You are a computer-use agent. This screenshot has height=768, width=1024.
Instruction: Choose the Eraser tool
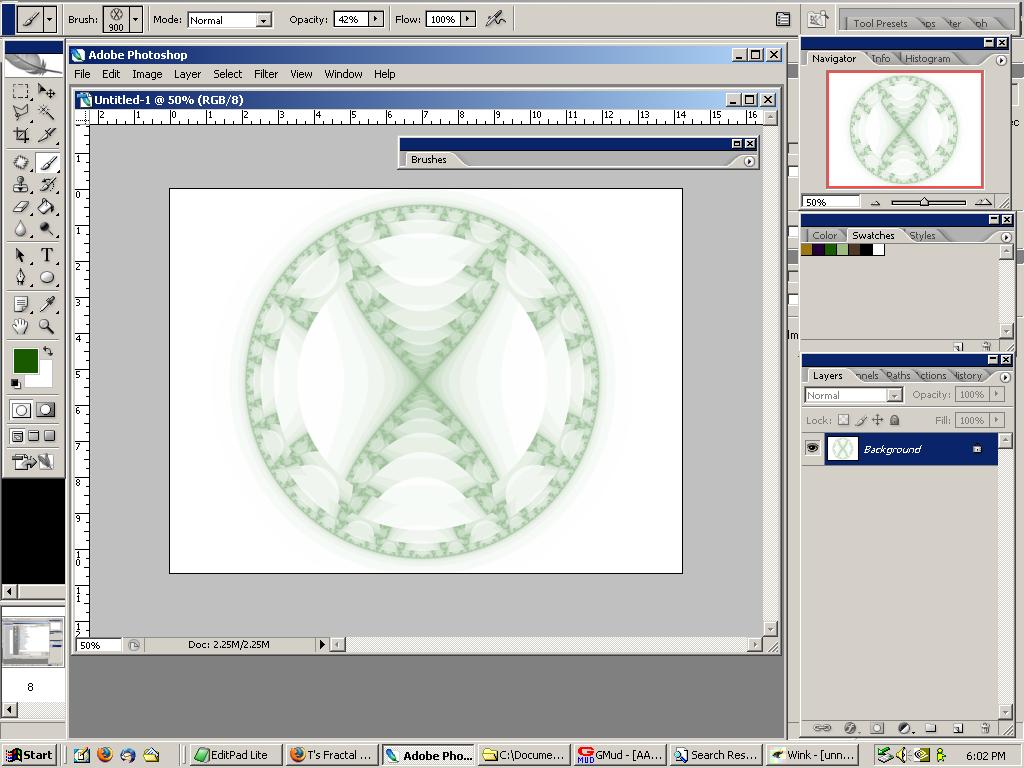[20, 207]
